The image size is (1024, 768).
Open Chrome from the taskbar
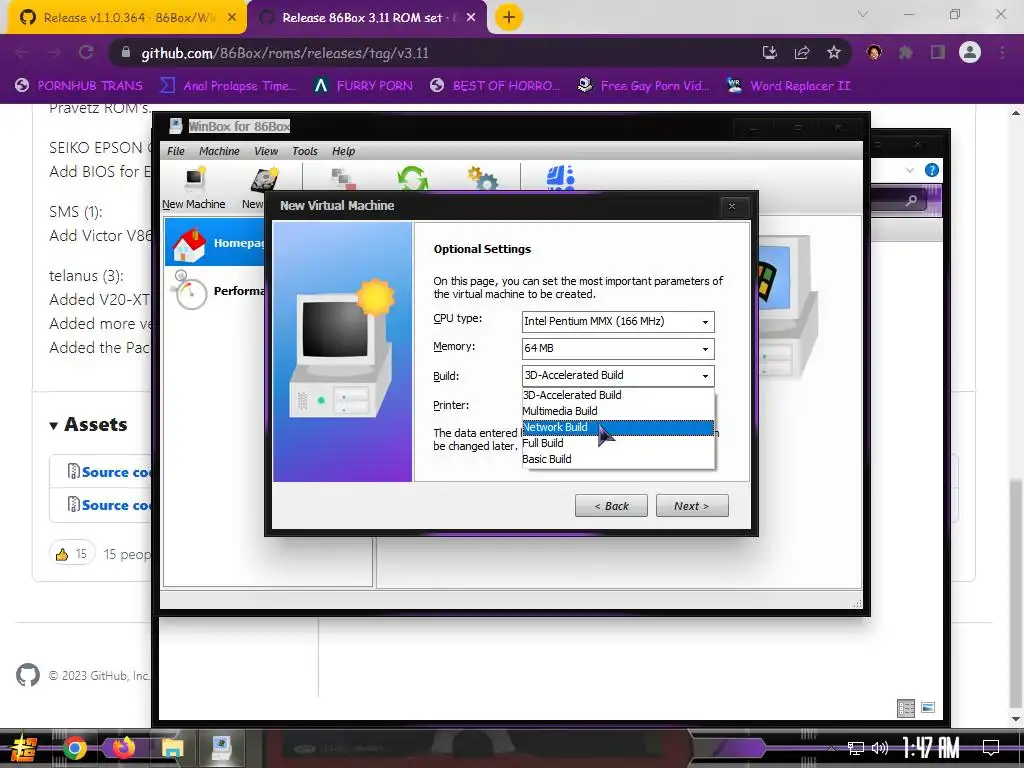[75, 748]
